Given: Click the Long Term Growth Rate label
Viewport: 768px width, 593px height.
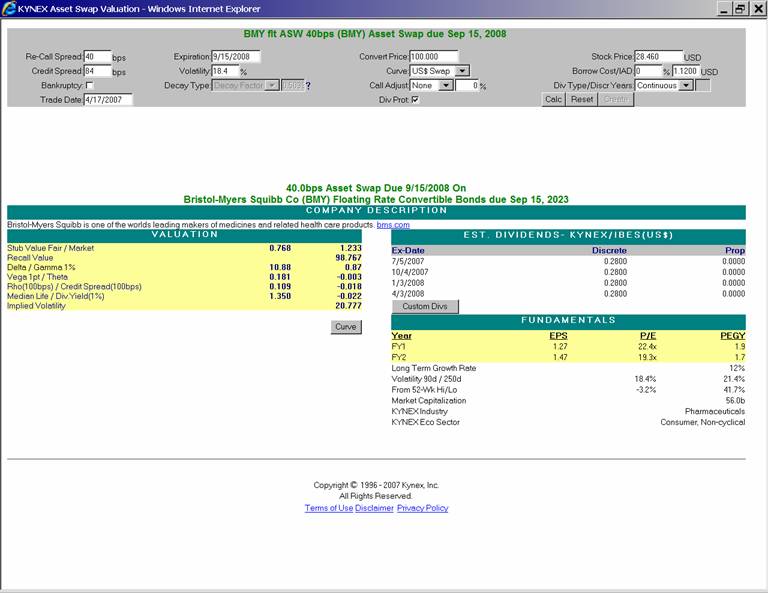Looking at the screenshot, I should coord(433,368).
